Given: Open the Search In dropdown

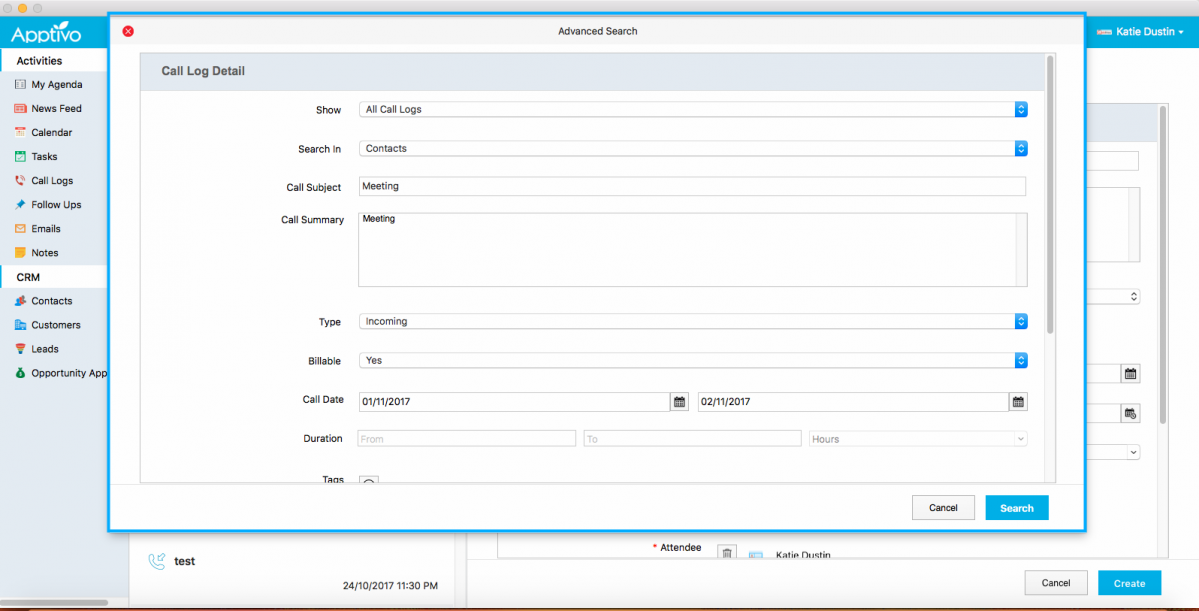Looking at the screenshot, I should pos(1020,149).
